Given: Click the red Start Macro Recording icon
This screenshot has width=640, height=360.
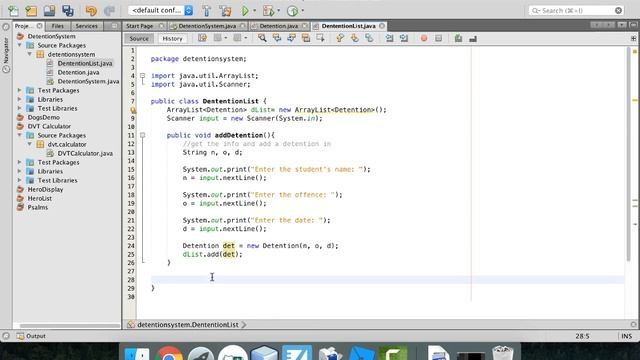Looking at the screenshot, I should (x=424, y=38).
